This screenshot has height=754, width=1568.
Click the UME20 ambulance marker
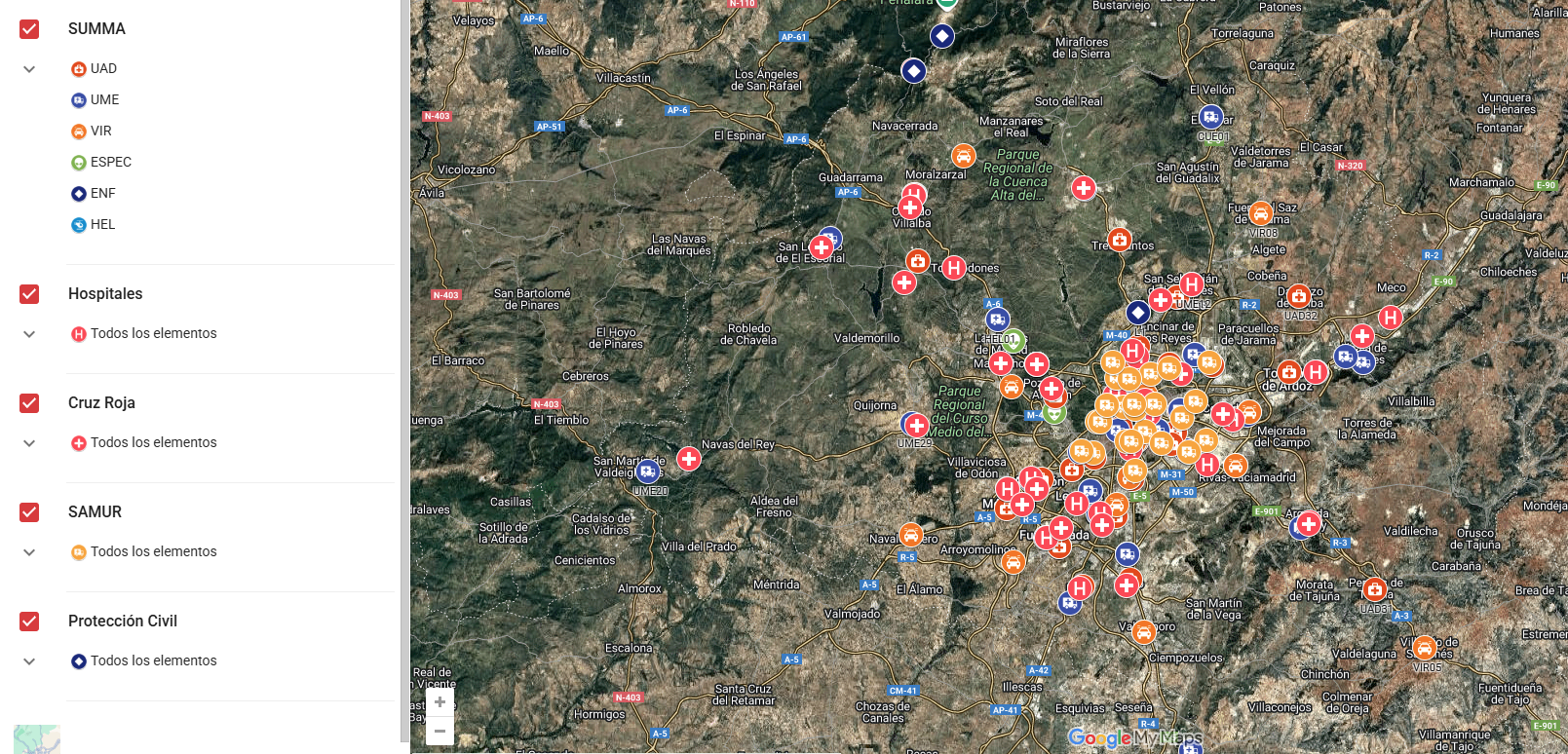(x=648, y=472)
